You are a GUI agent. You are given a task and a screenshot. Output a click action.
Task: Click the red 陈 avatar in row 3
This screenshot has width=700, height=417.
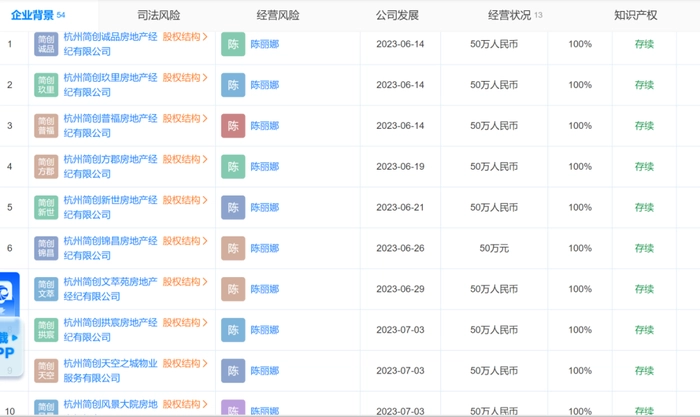pos(233,126)
